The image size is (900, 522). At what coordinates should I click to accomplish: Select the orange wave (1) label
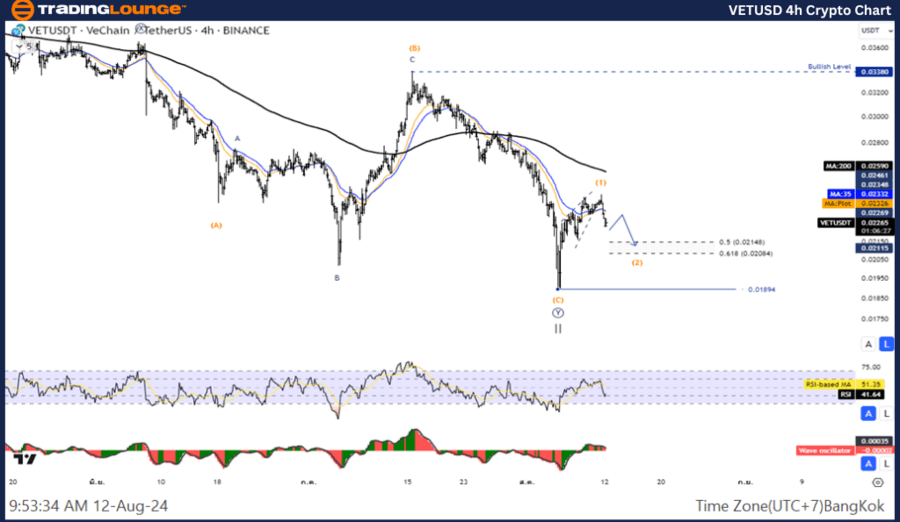coord(600,183)
